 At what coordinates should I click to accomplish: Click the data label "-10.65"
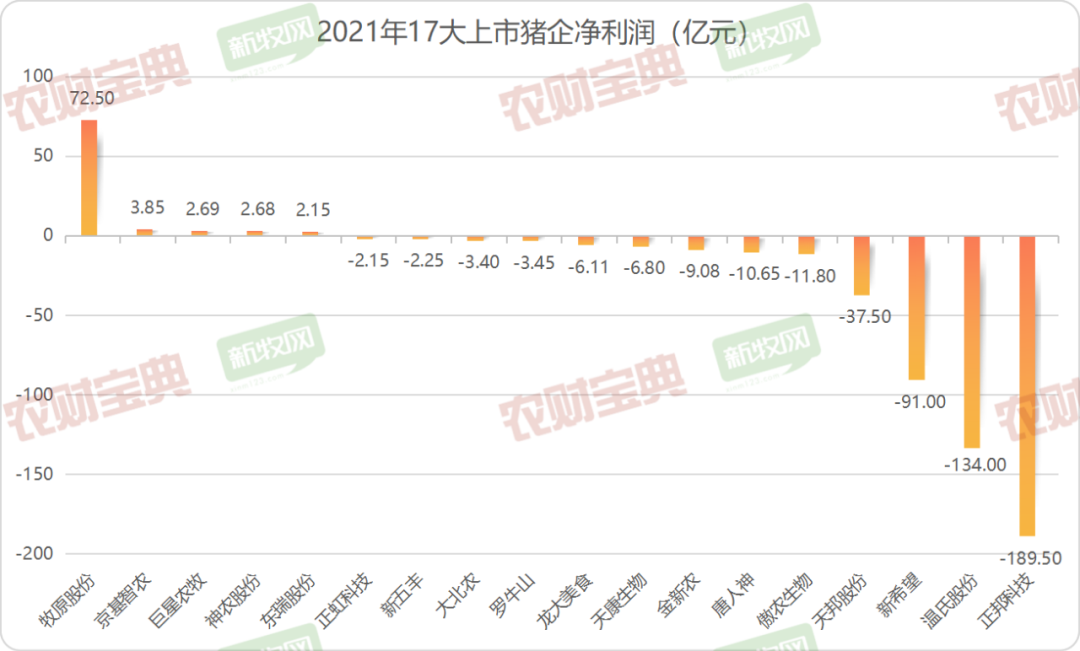754,273
